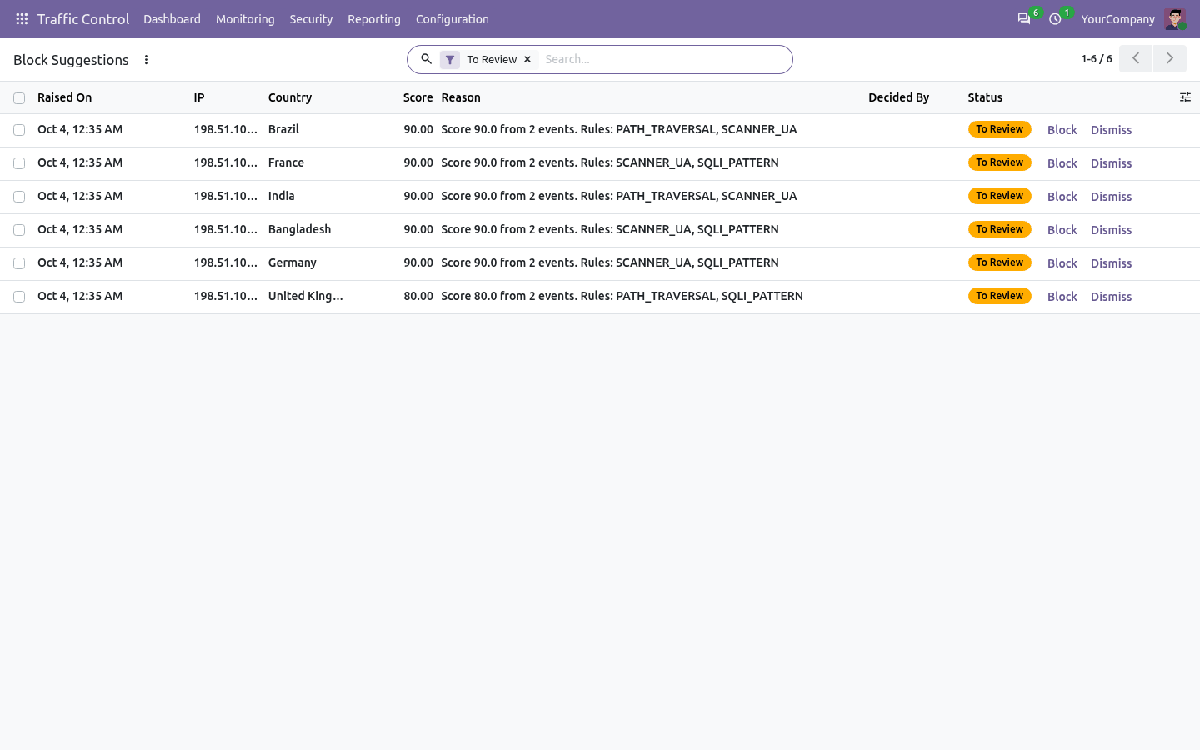Block the India suggestion
The width and height of the screenshot is (1200, 750).
pos(1062,197)
